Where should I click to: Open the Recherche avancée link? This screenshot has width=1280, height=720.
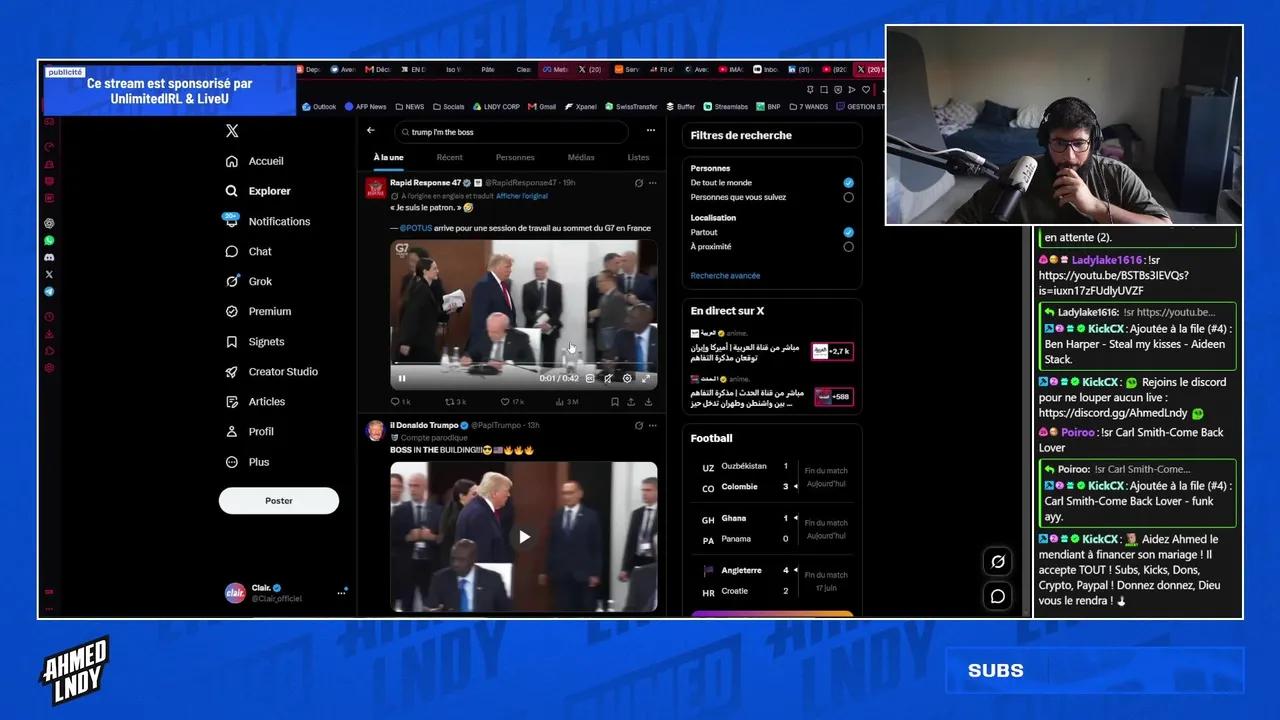pos(725,276)
